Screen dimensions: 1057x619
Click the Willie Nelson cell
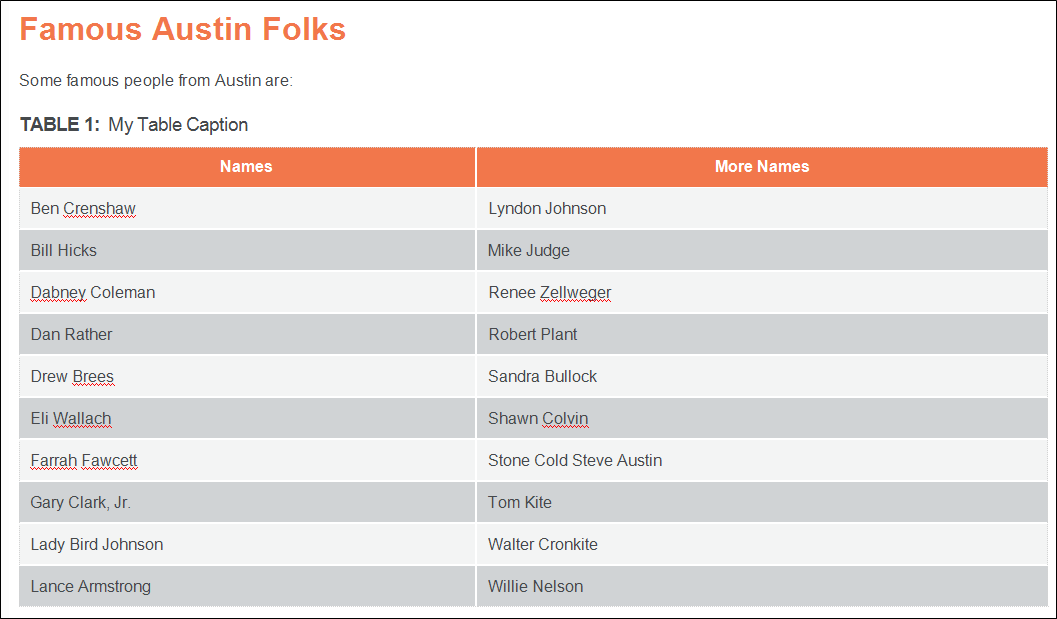pyautogui.click(x=762, y=586)
